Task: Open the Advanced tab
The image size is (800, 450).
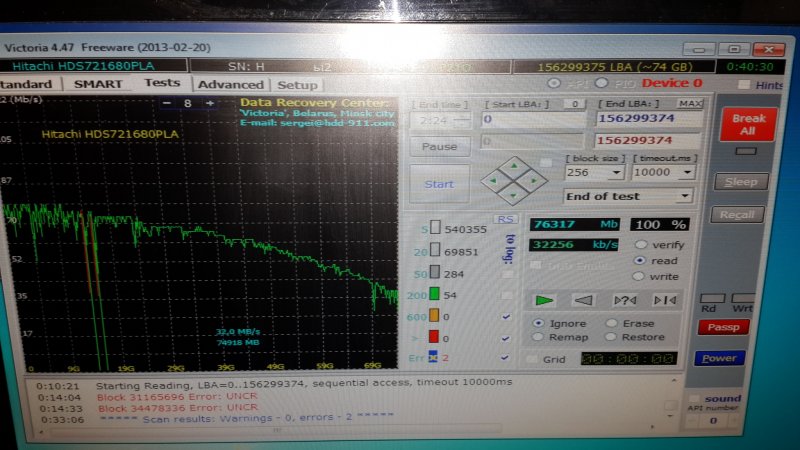Action: (x=231, y=85)
